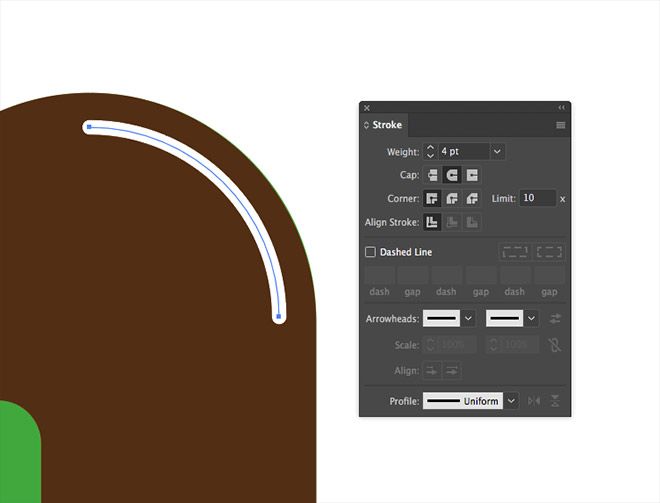Select Round Cap option
The height and width of the screenshot is (503, 660).
(452, 175)
